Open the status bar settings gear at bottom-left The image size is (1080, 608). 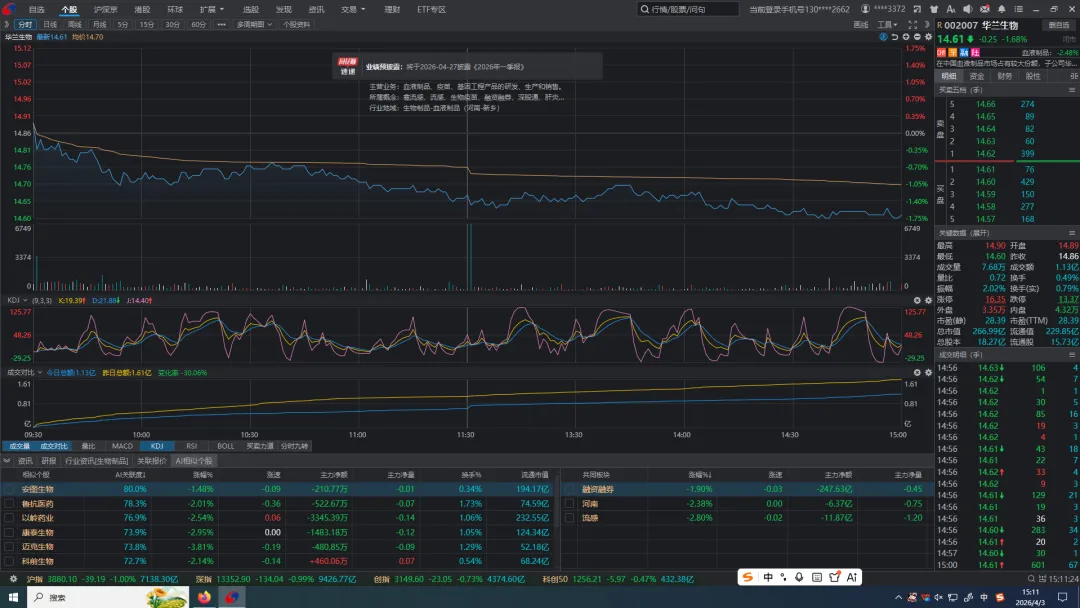pos(13,579)
